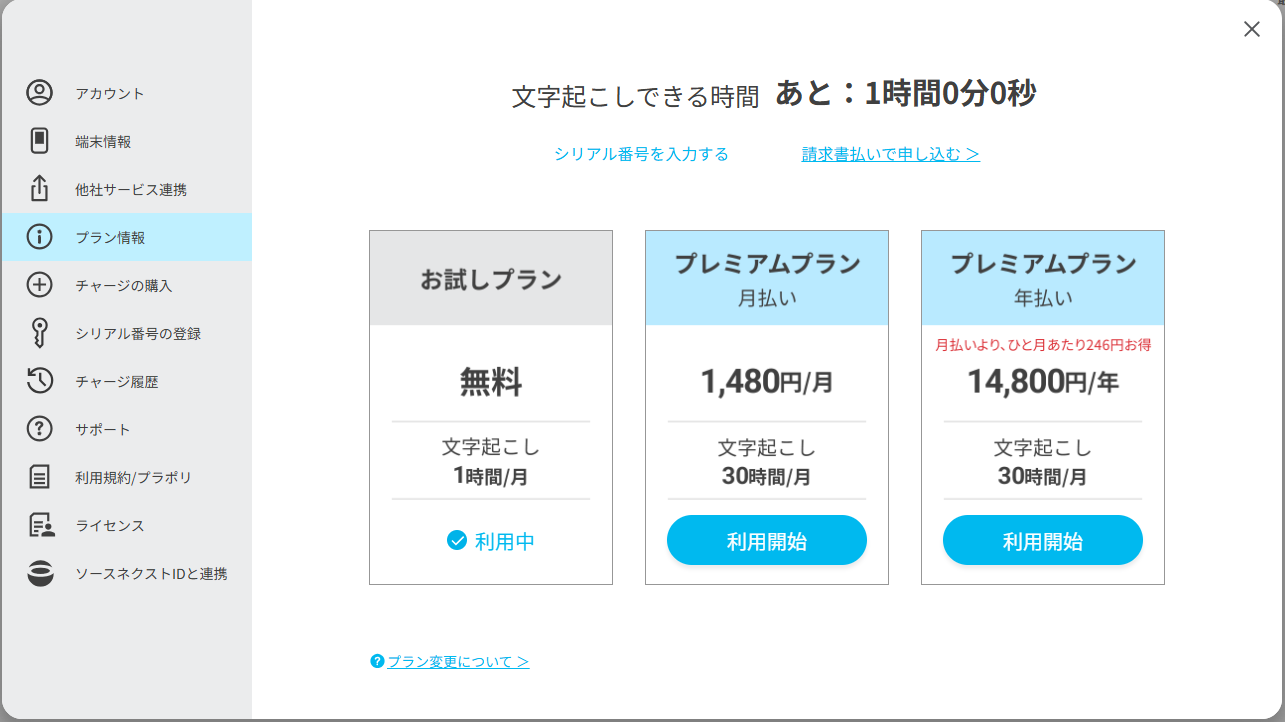Open 利用規約/プラポリ document icon
The image size is (1285, 722).
pyautogui.click(x=39, y=477)
